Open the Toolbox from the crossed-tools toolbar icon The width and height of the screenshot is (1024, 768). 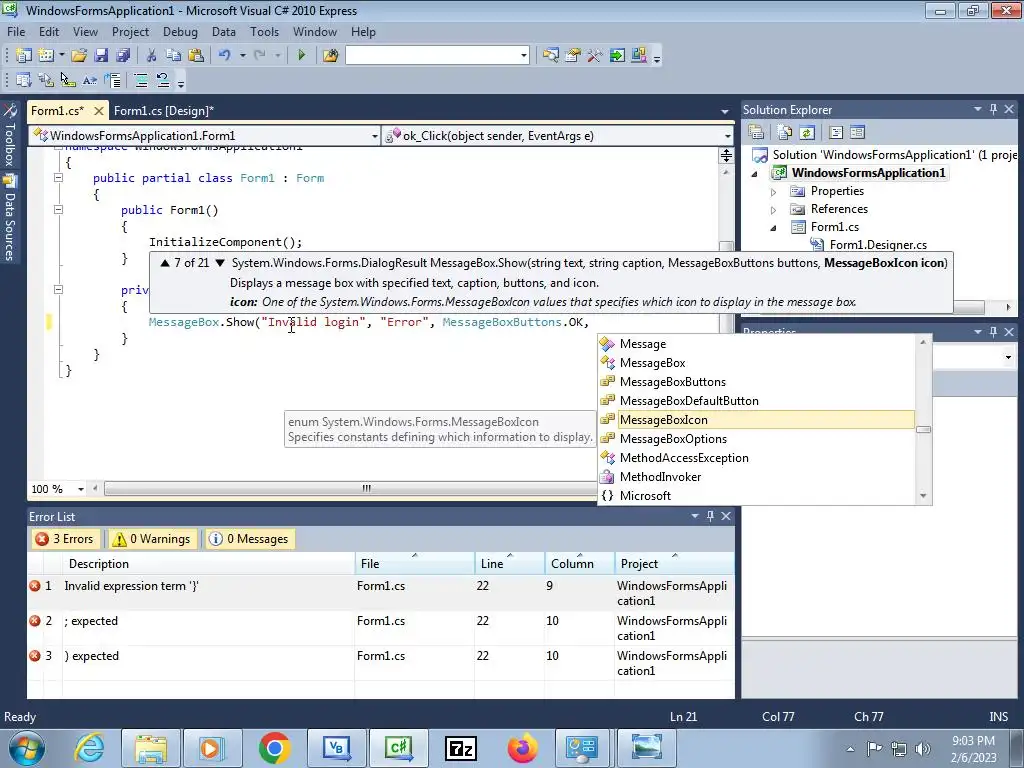pyautogui.click(x=594, y=56)
